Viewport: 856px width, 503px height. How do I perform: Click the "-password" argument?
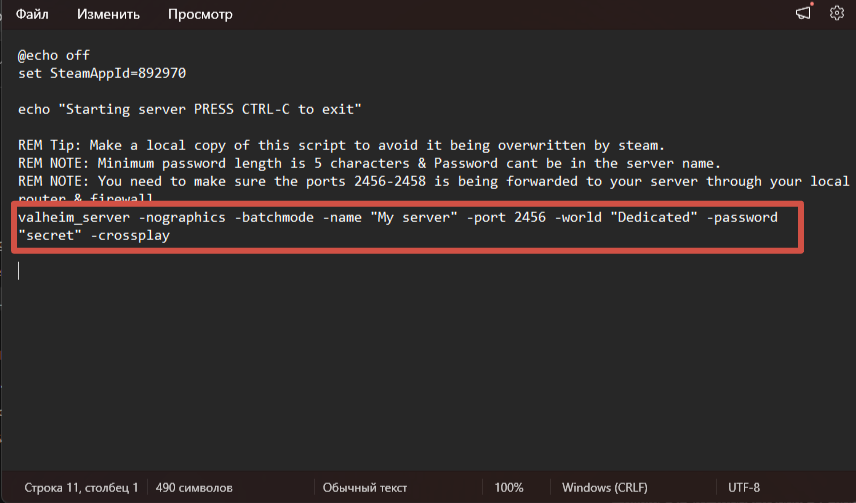[742, 217]
